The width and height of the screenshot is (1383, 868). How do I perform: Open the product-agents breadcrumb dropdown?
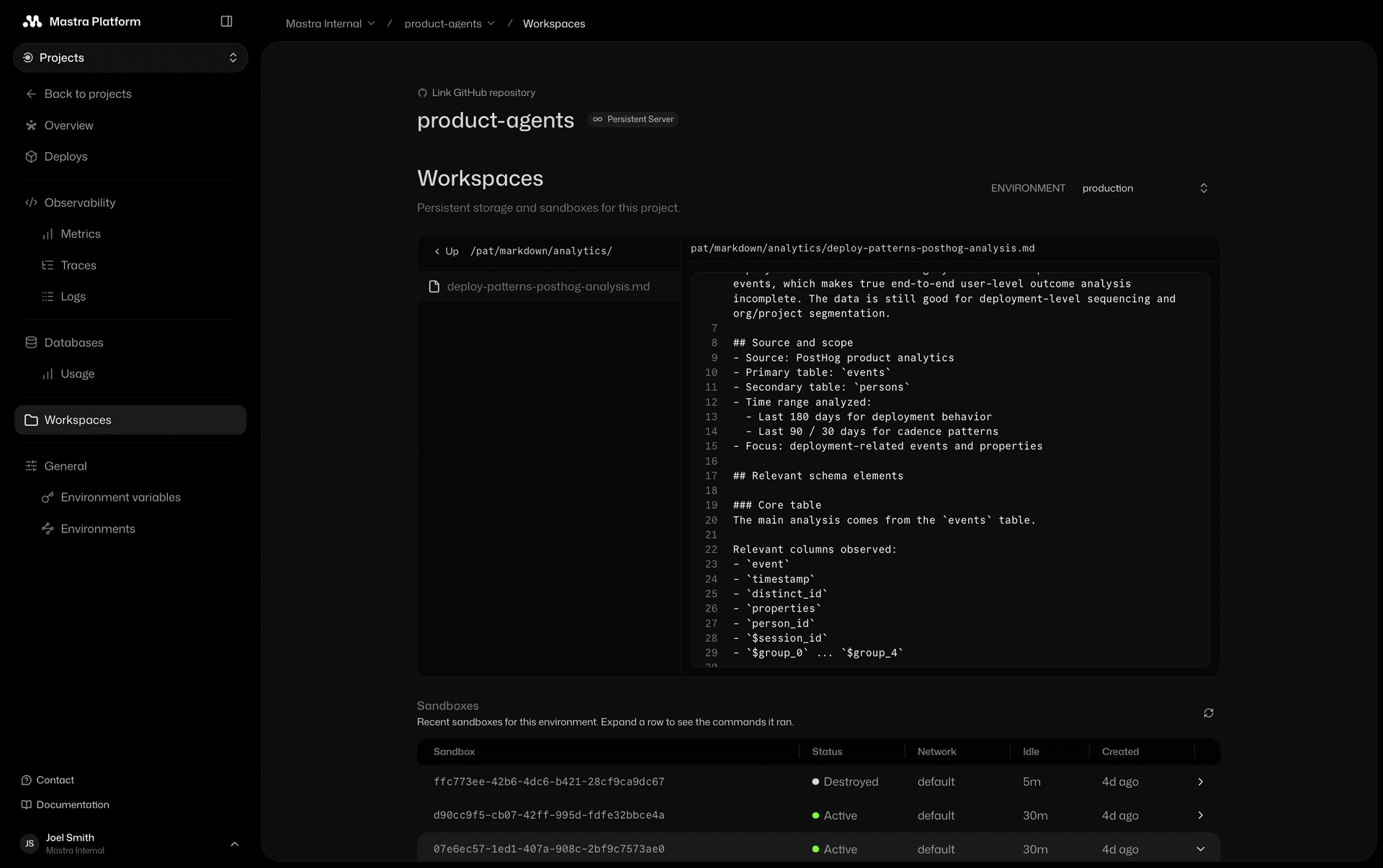(x=449, y=24)
